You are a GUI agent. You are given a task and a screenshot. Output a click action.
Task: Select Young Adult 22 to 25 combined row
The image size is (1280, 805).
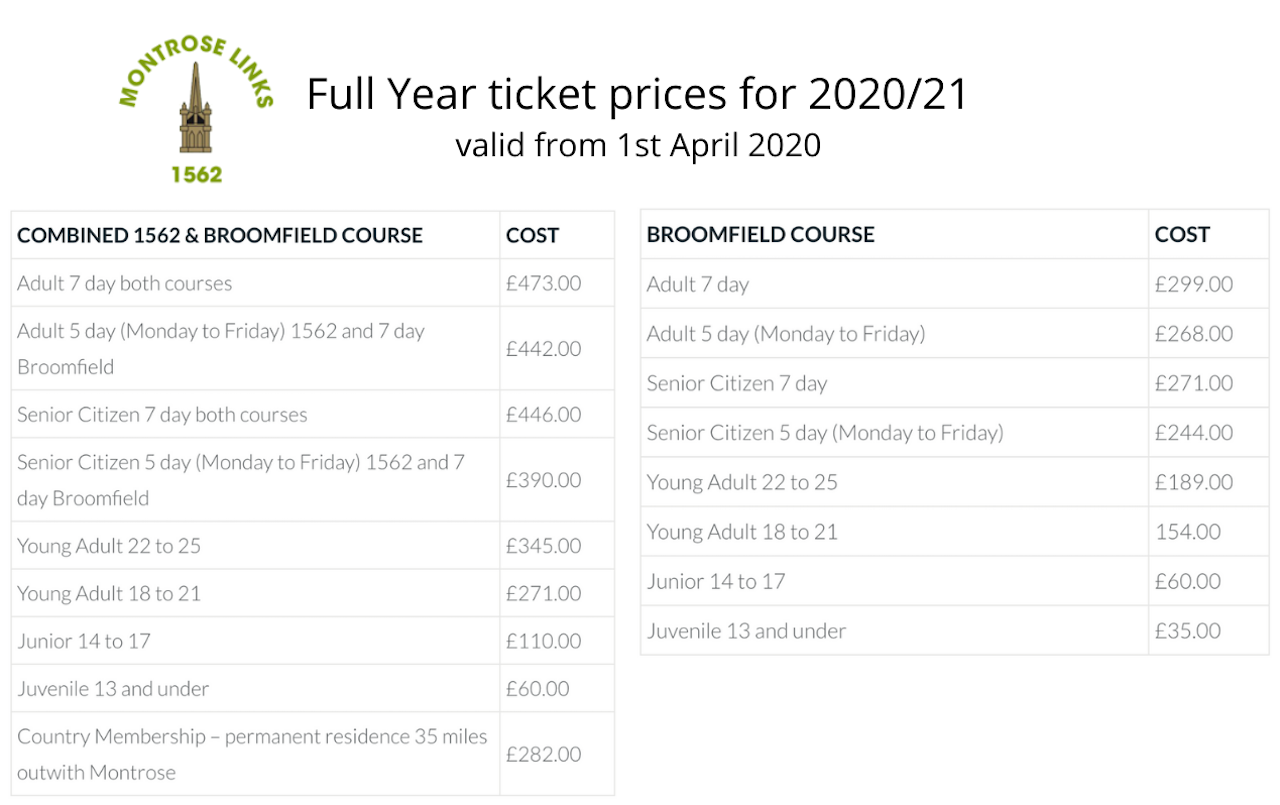click(x=313, y=546)
